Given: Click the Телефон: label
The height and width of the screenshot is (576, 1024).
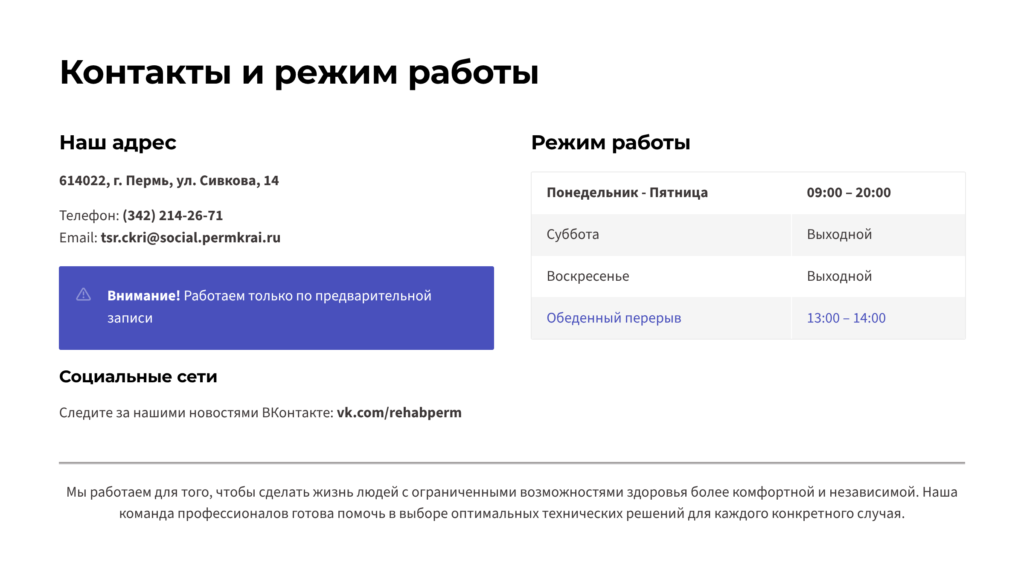Looking at the screenshot, I should click(x=89, y=216).
